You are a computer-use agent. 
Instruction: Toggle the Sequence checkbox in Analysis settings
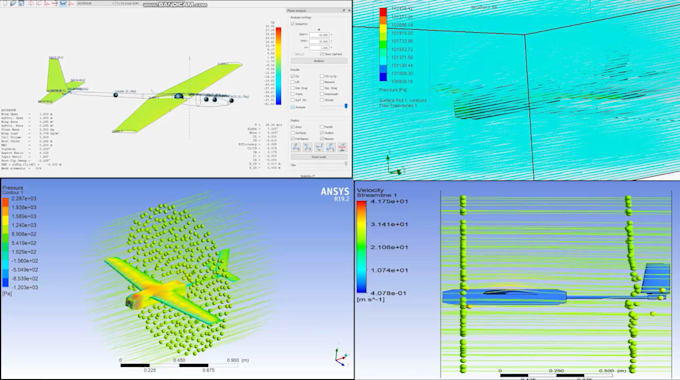coord(292,24)
